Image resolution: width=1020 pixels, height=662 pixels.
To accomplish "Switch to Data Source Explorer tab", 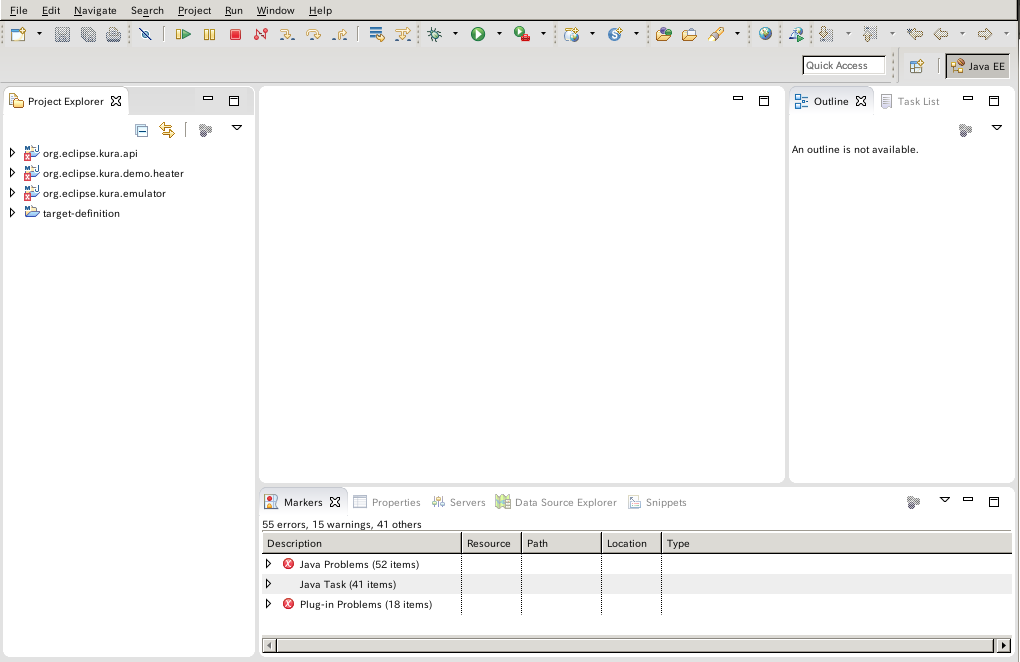I will pyautogui.click(x=556, y=502).
